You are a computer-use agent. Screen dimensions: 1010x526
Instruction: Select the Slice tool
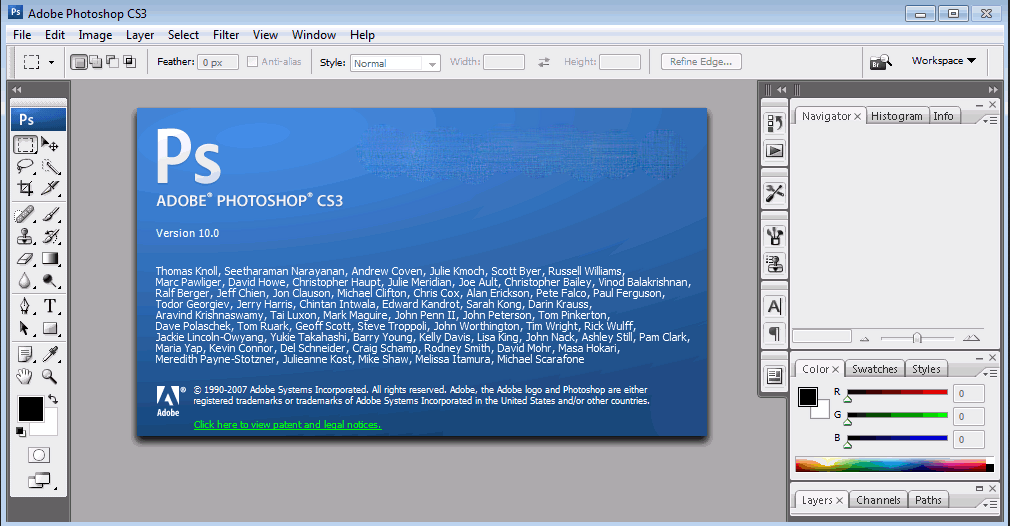(x=50, y=188)
